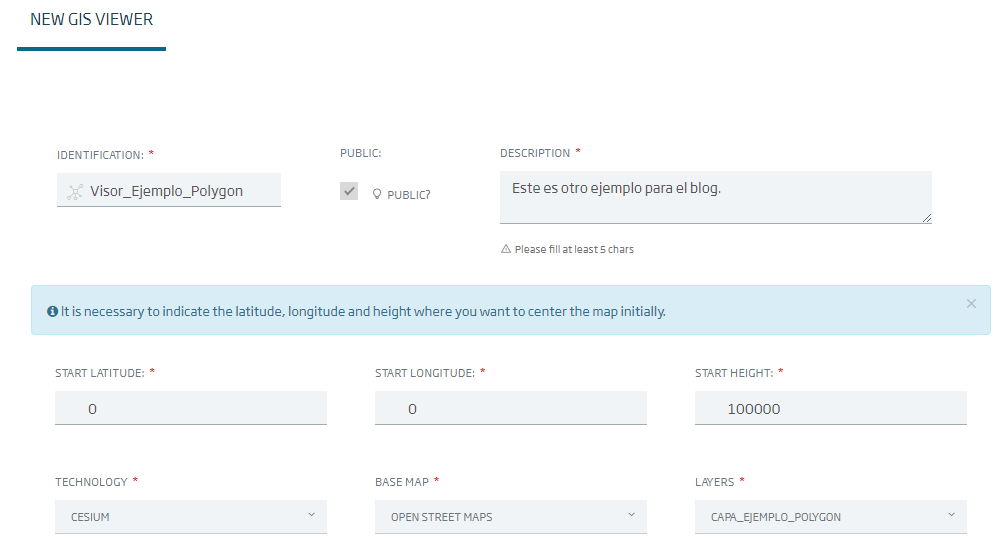
Task: Dismiss the blue latitude info alert
Action: (971, 304)
